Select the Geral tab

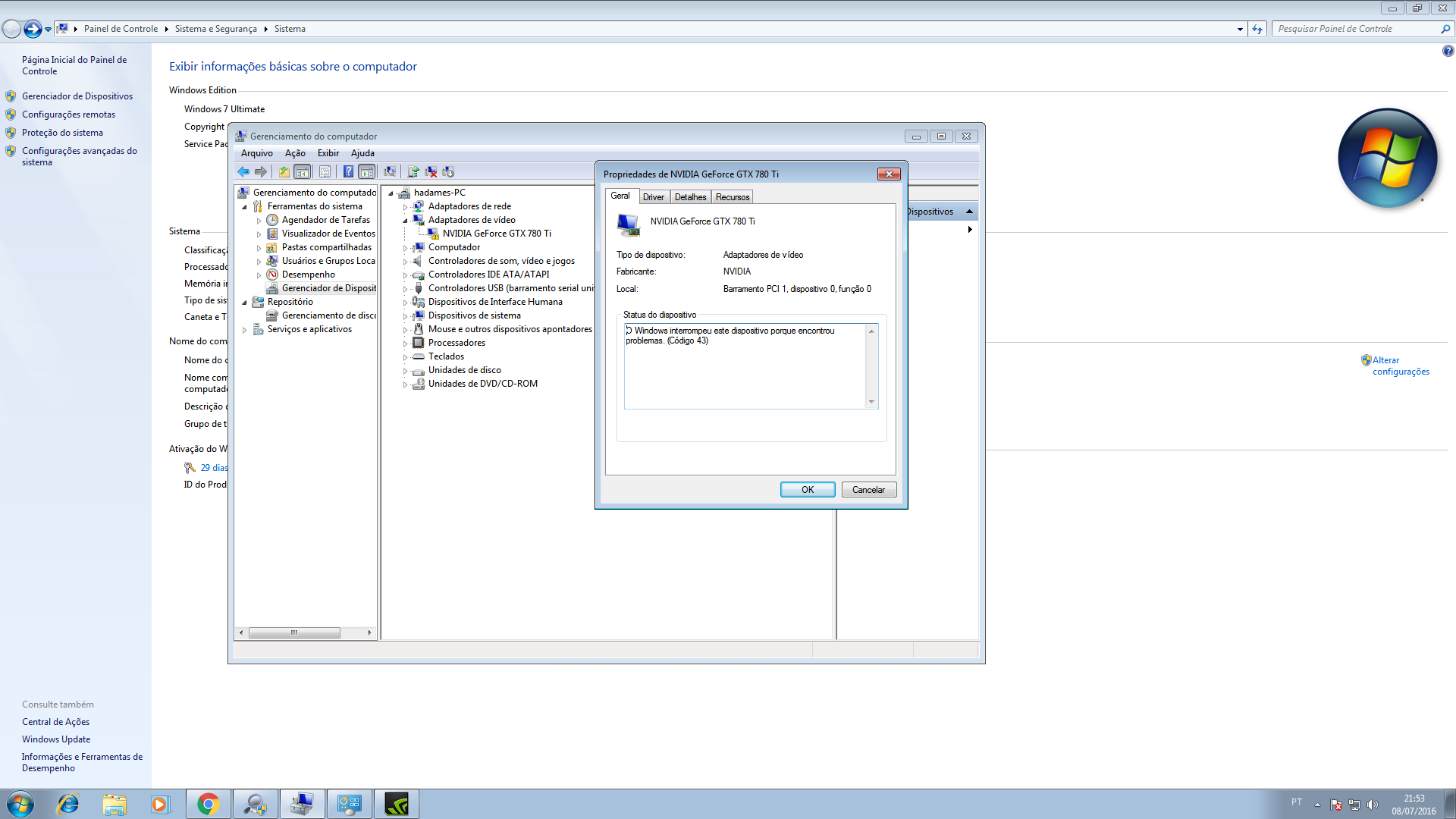pyautogui.click(x=620, y=196)
